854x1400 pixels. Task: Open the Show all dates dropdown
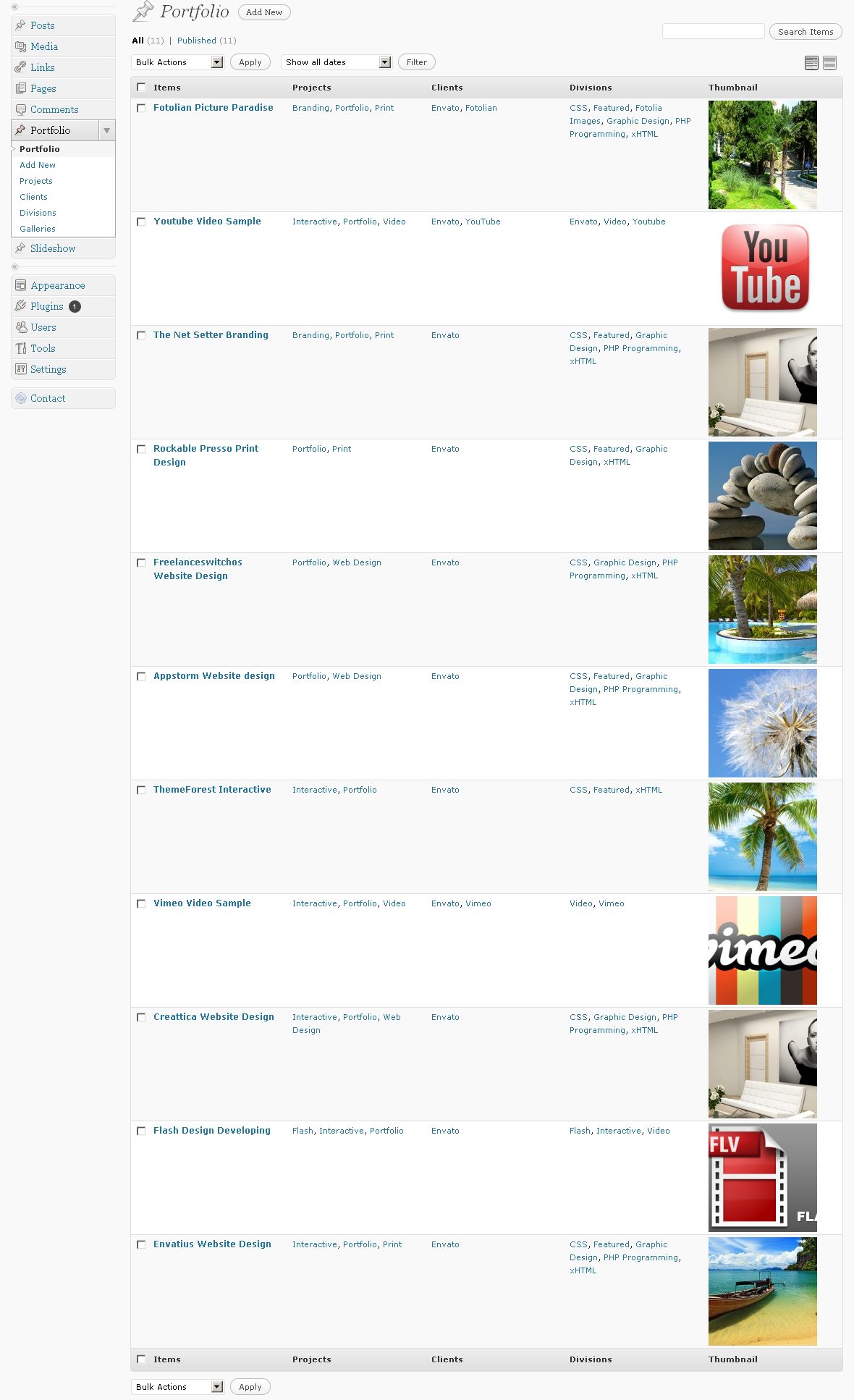click(337, 62)
